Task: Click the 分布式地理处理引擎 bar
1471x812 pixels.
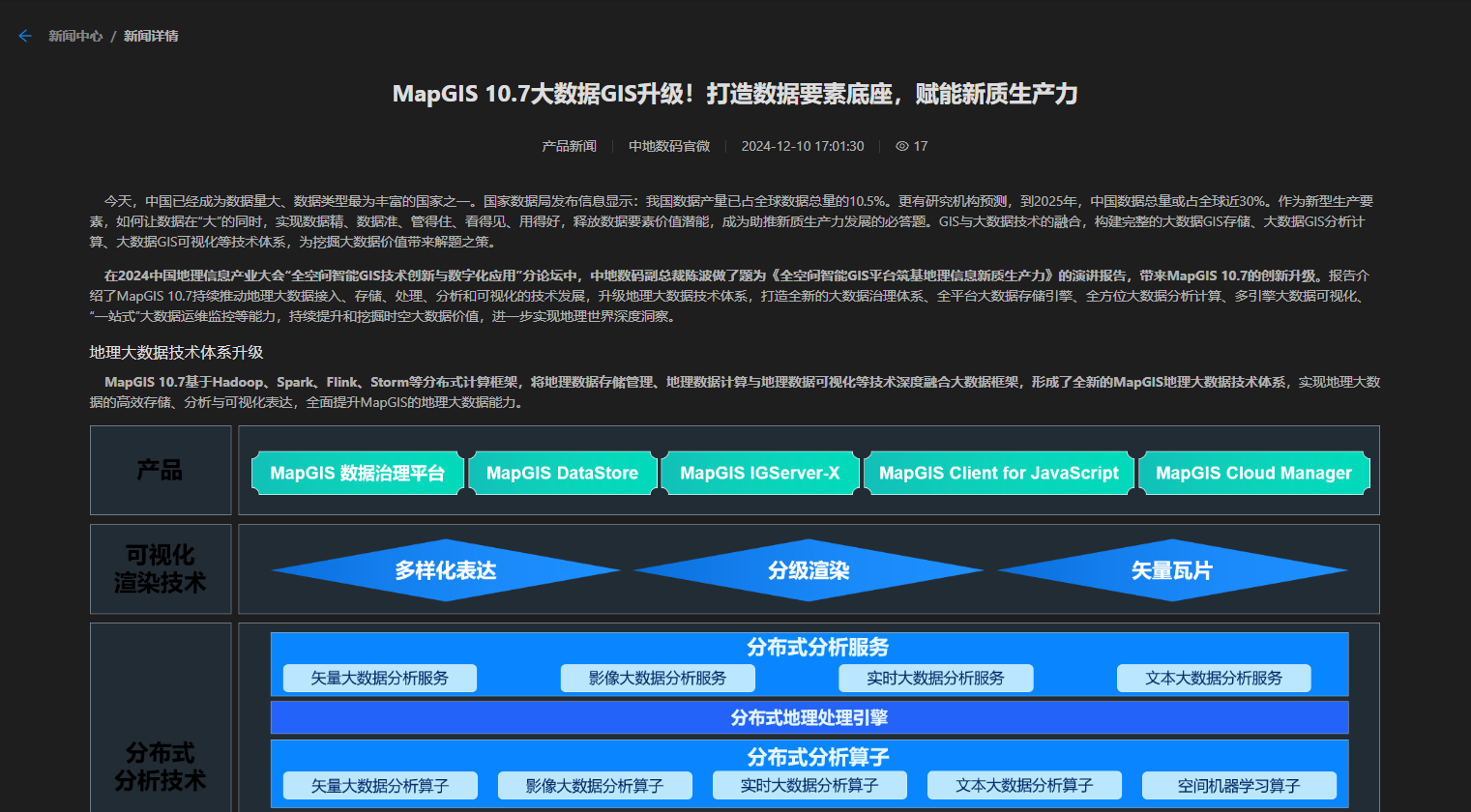Action: [x=809, y=717]
